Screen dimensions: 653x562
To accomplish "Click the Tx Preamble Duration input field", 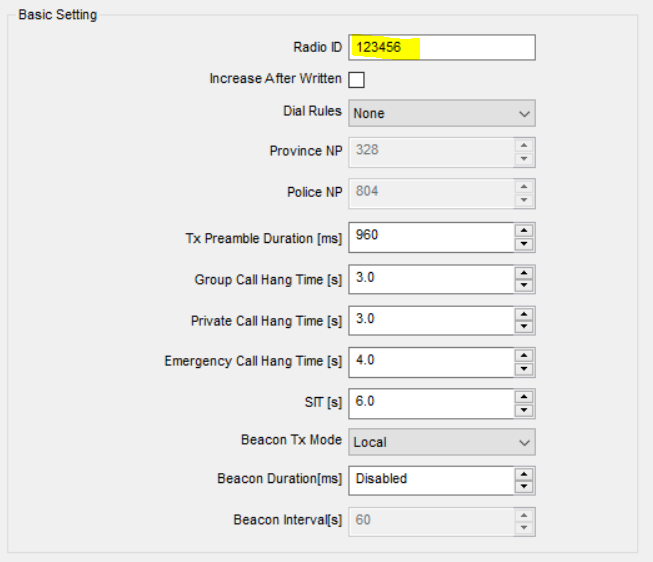I will click(x=431, y=237).
